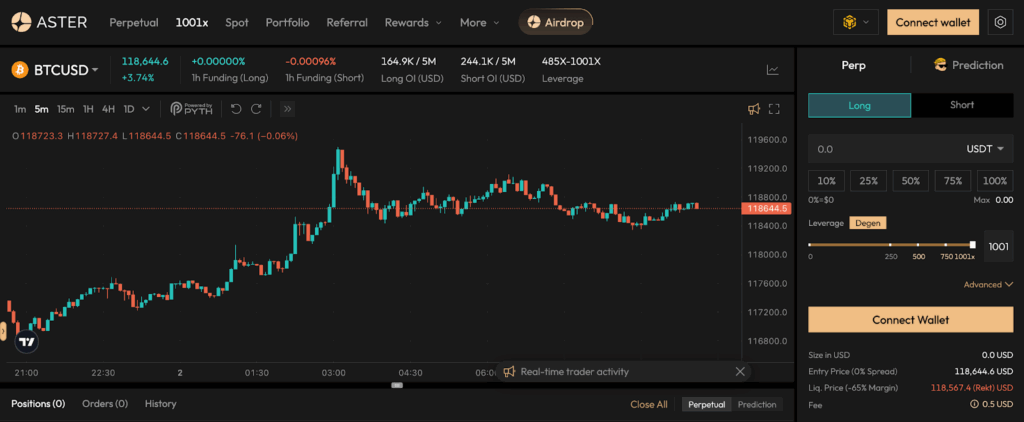Open the BTCUSD pair dropdown
The image size is (1024, 422).
[x=66, y=70]
